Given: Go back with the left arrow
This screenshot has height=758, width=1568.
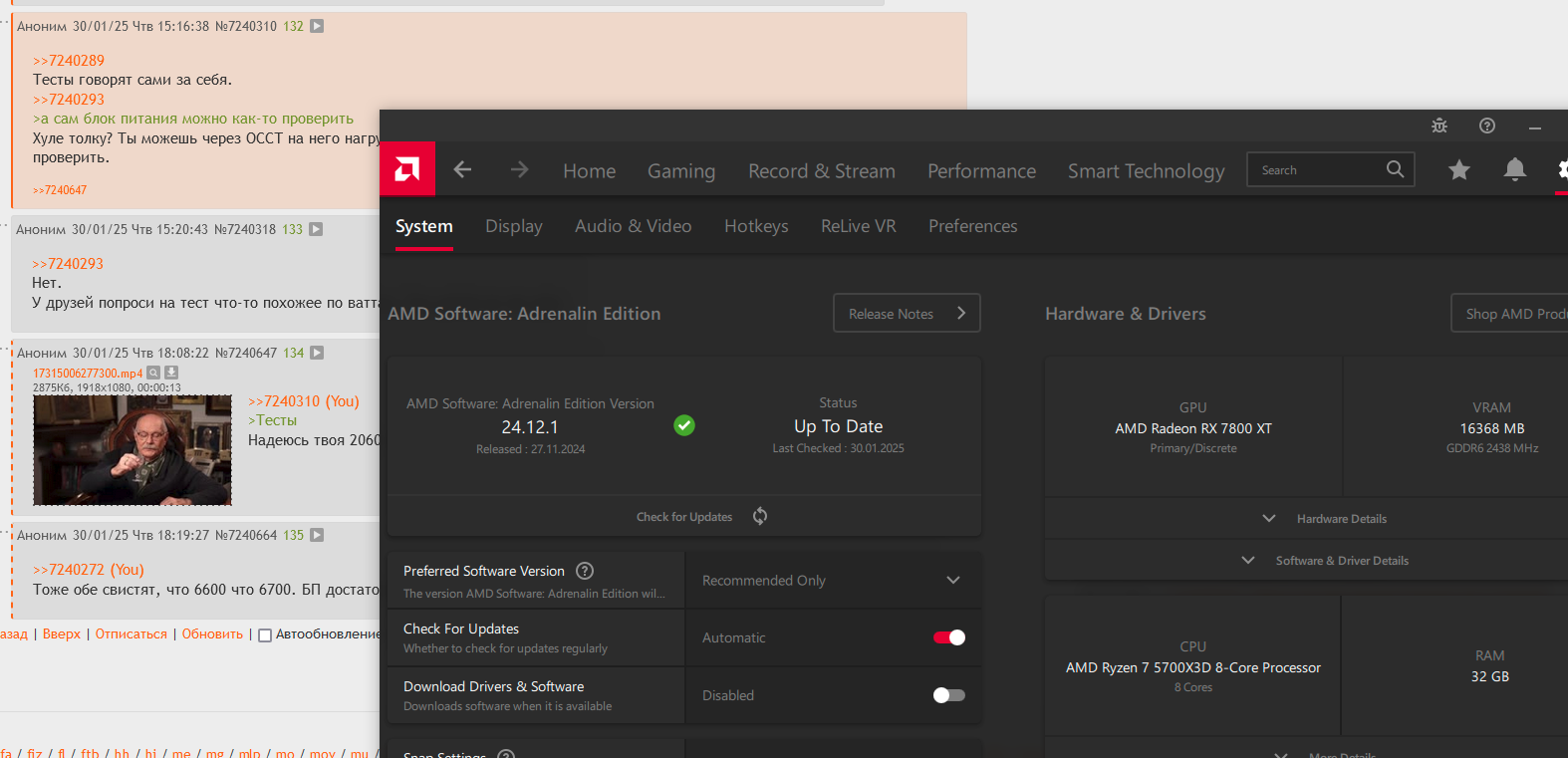Looking at the screenshot, I should tap(462, 169).
